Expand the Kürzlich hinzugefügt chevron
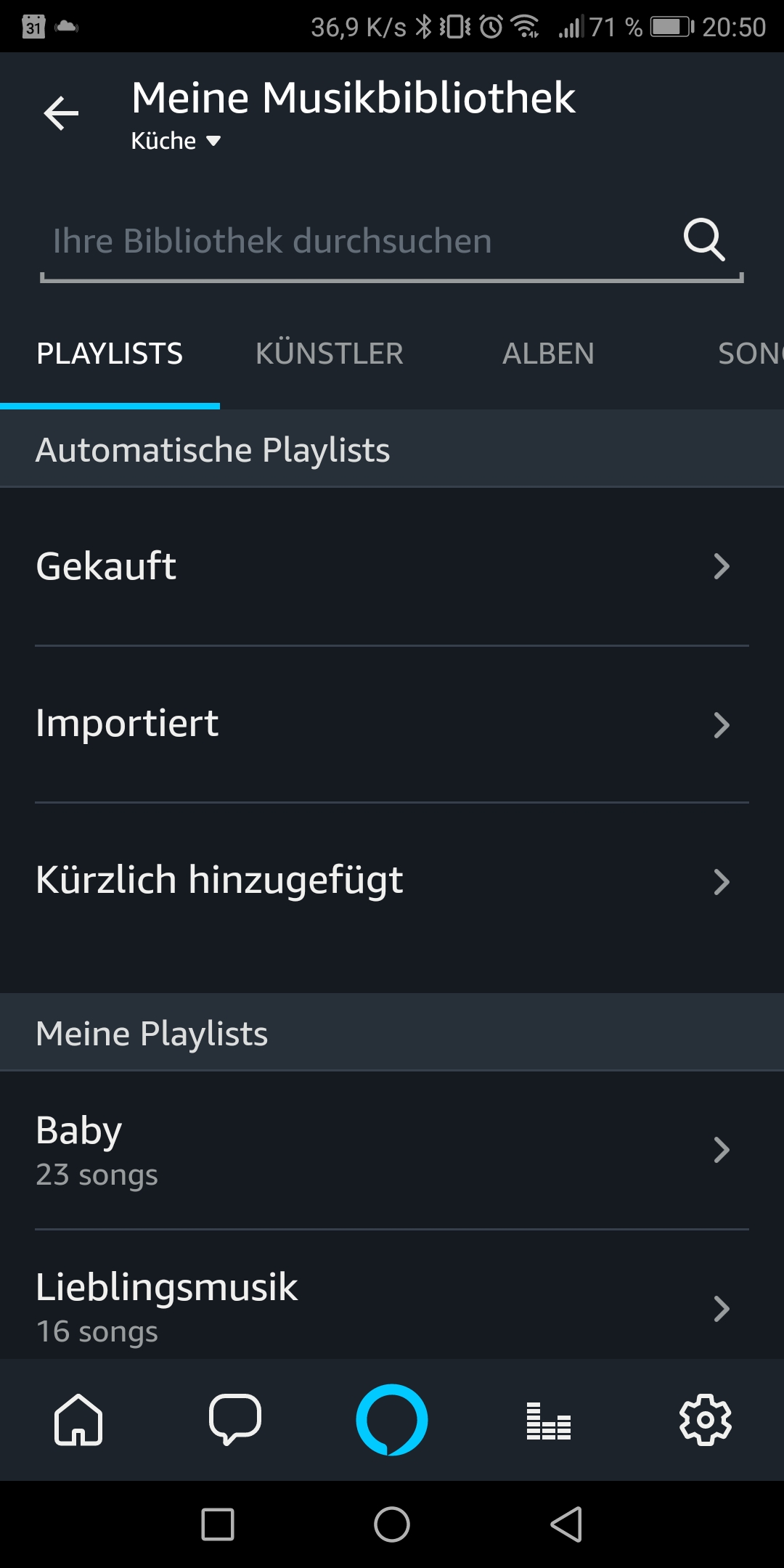 (x=721, y=881)
